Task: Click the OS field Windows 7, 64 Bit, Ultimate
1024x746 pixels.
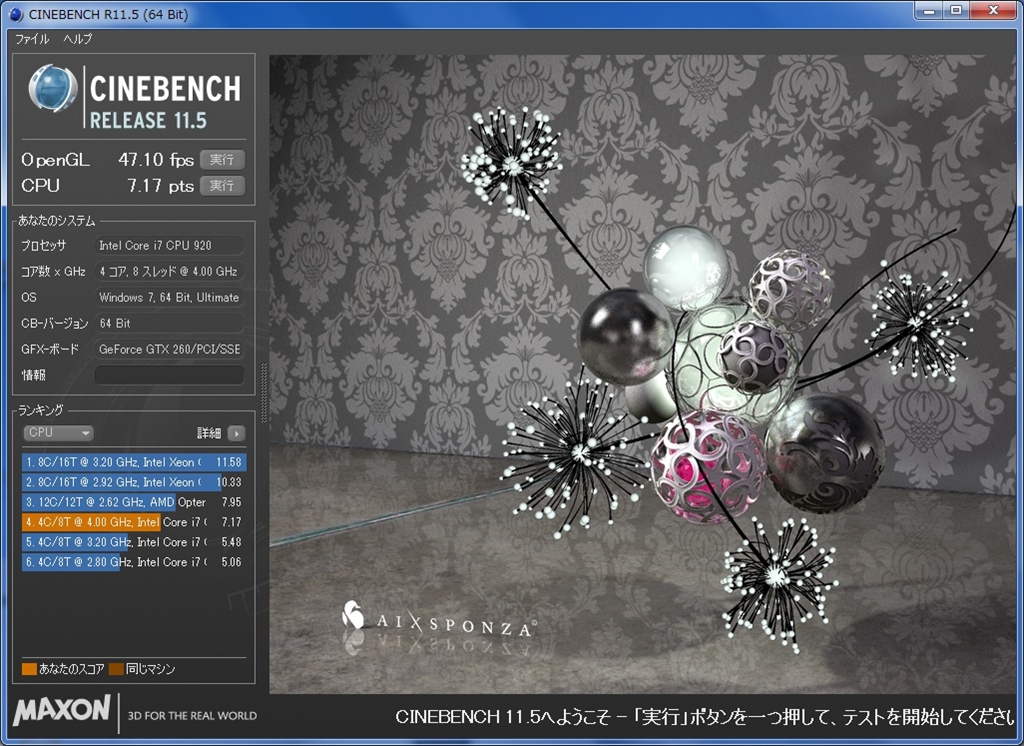Action: [169, 297]
